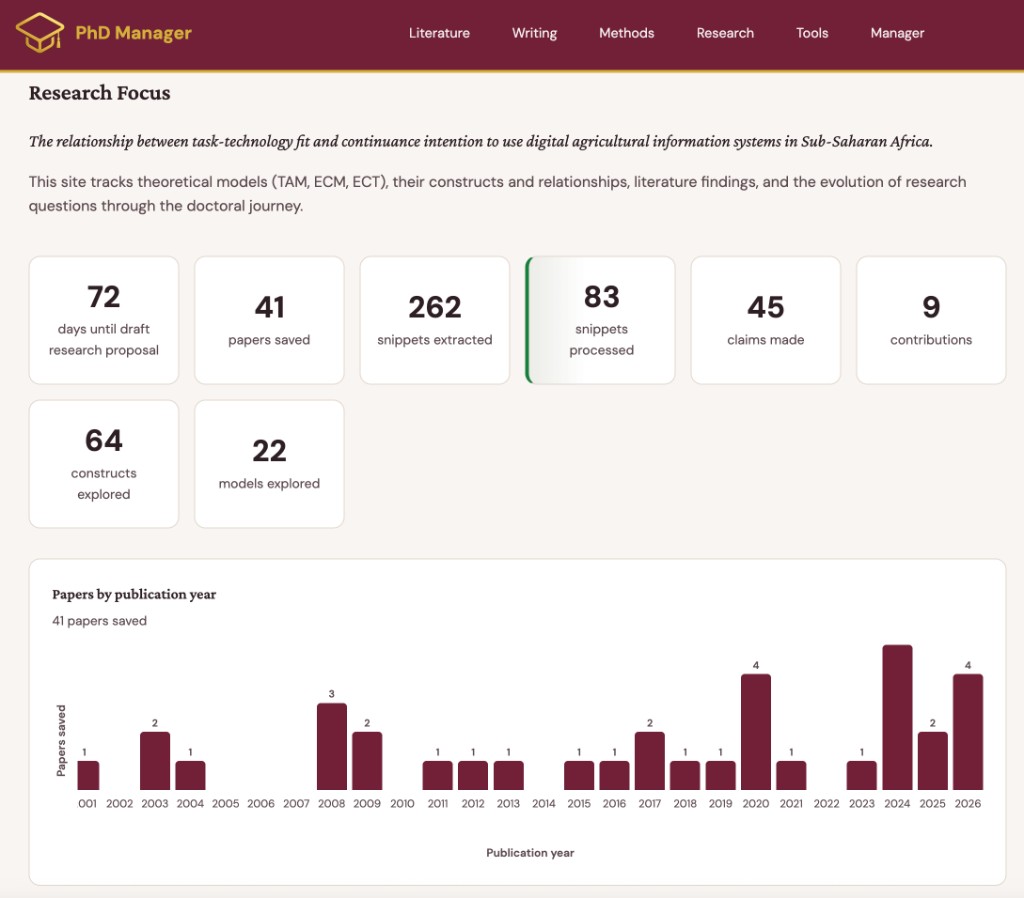
Task: Open the Methods menu
Action: 626,33
